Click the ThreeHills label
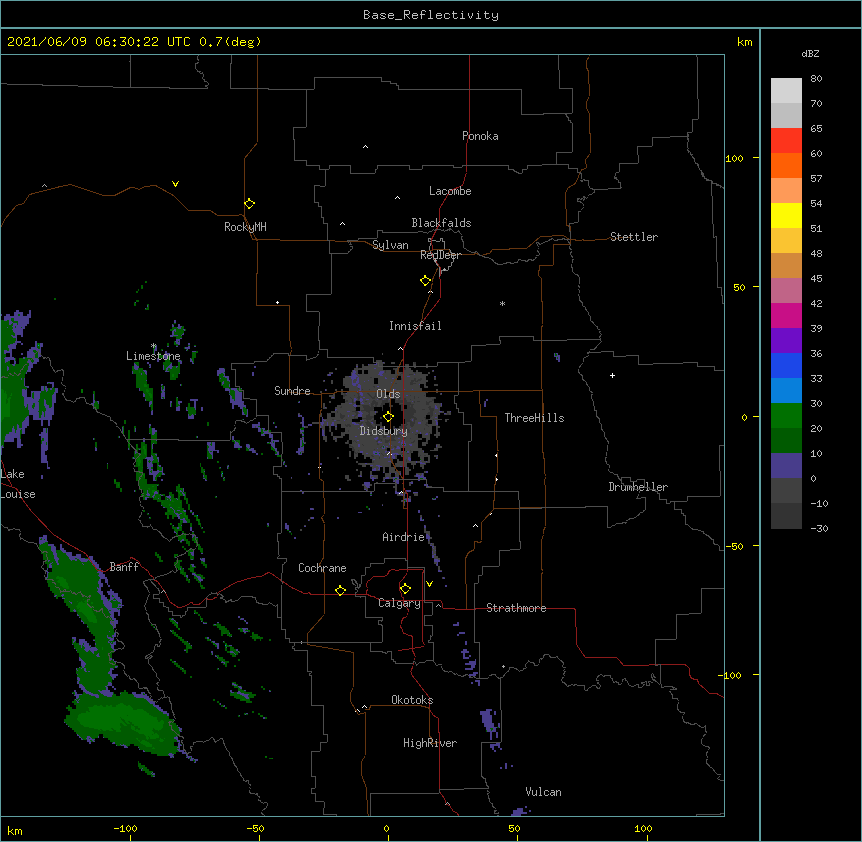 pyautogui.click(x=534, y=418)
